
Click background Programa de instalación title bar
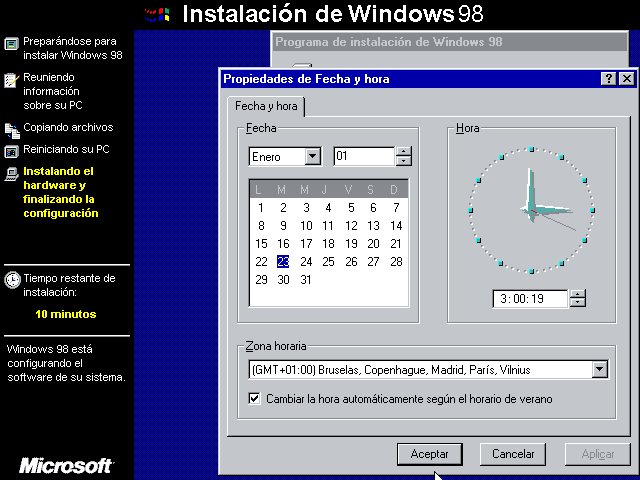(x=449, y=42)
